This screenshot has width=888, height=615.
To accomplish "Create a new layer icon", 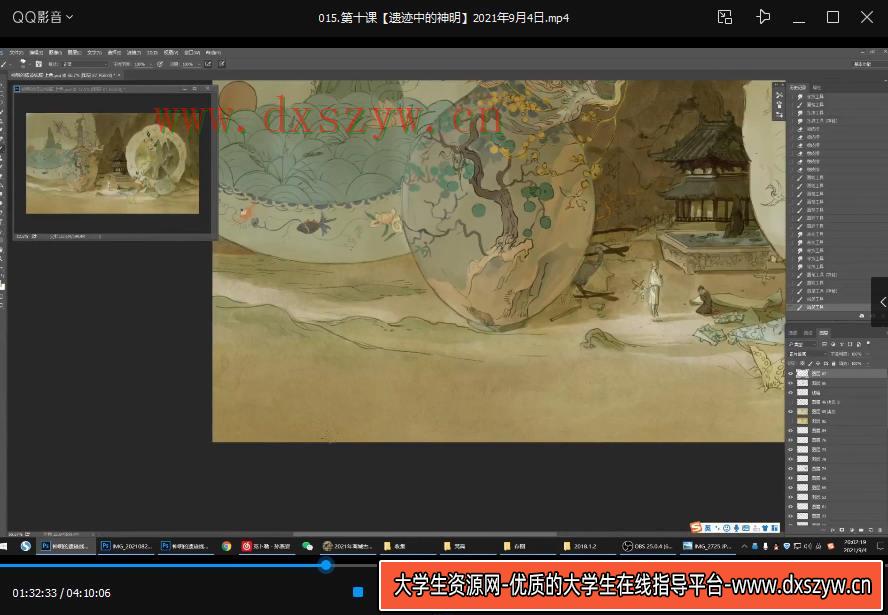I will 870,530.
